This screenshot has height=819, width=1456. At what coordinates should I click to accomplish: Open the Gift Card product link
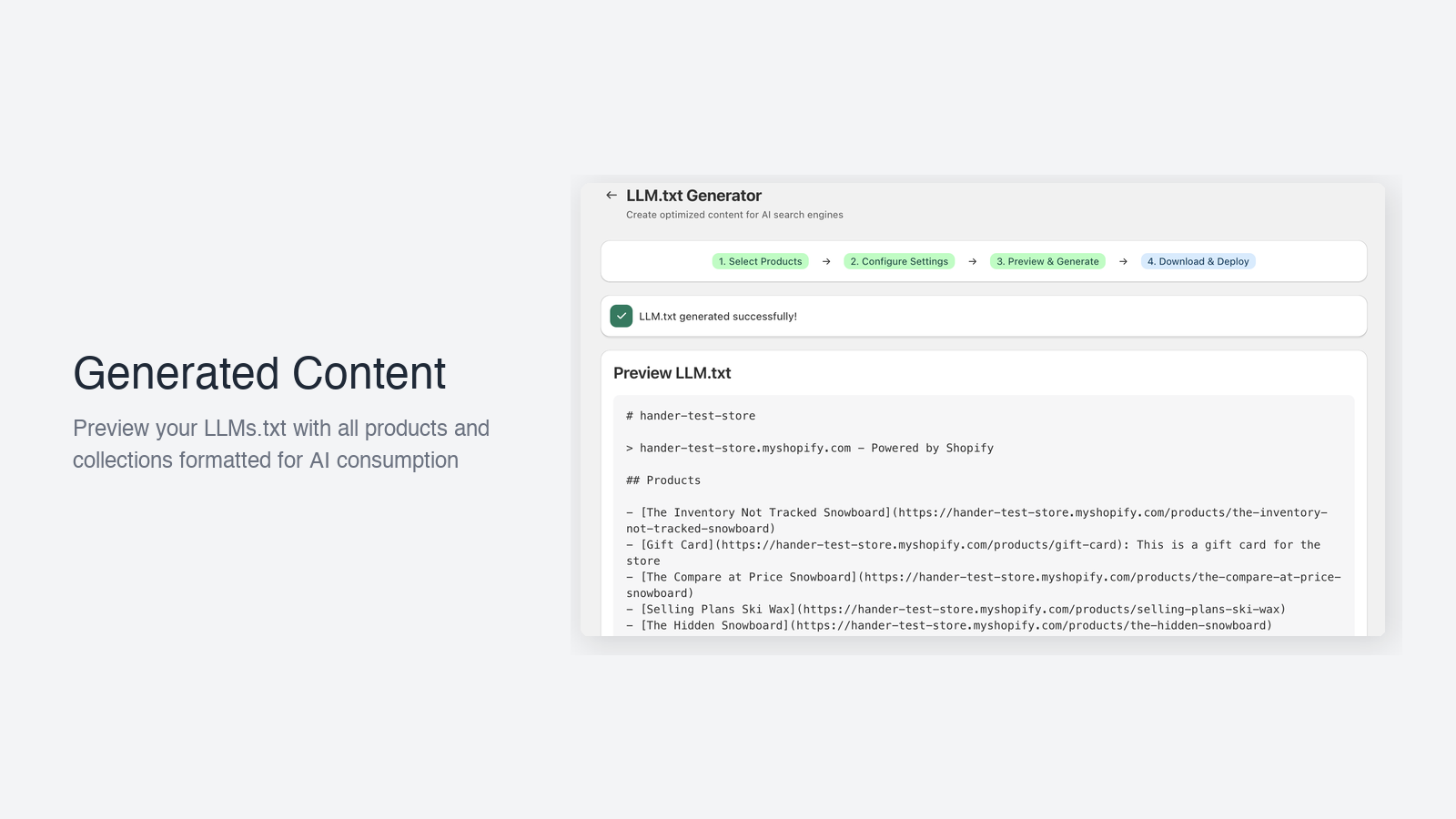677,544
